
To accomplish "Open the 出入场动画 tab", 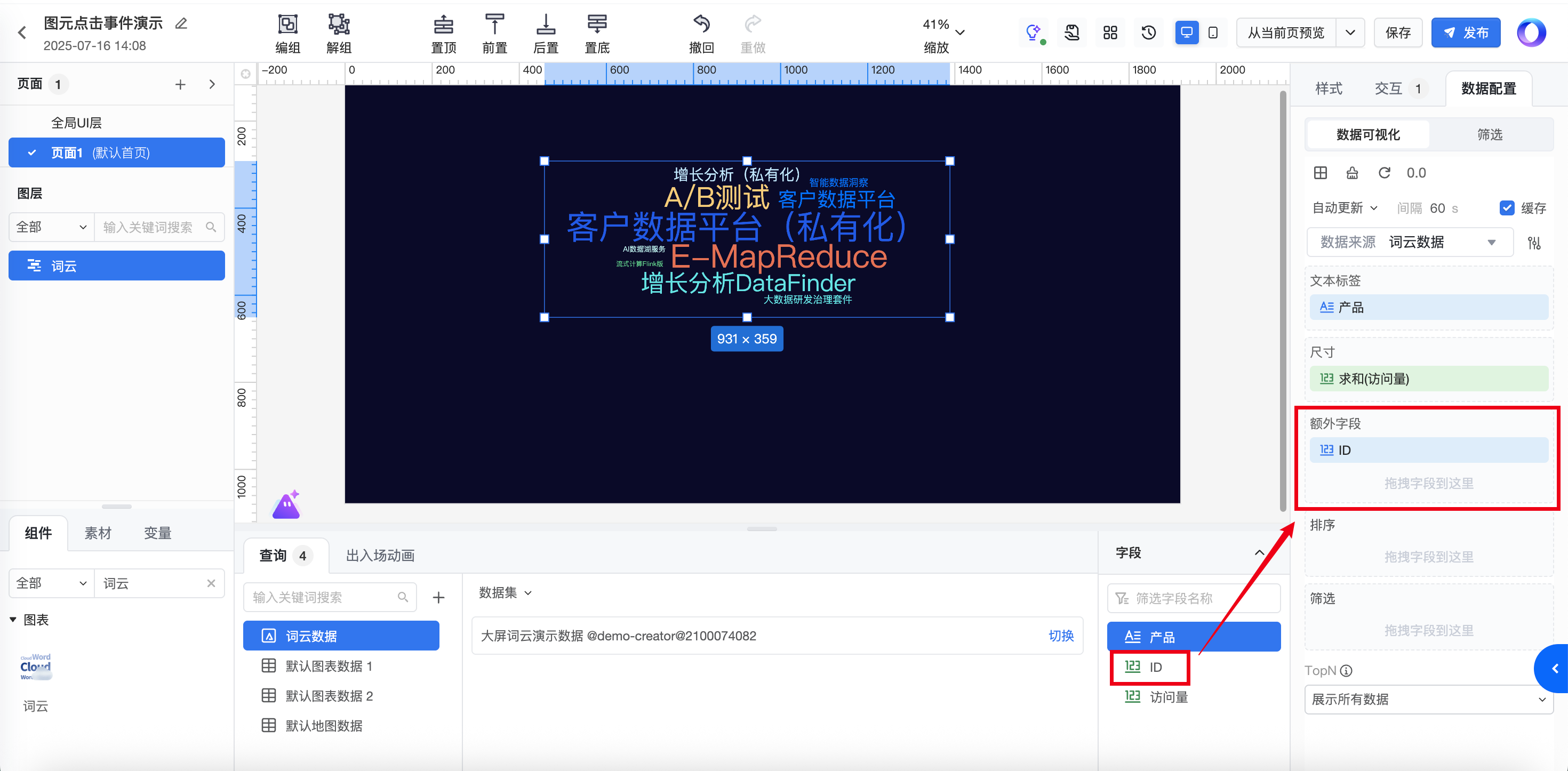I will point(380,555).
